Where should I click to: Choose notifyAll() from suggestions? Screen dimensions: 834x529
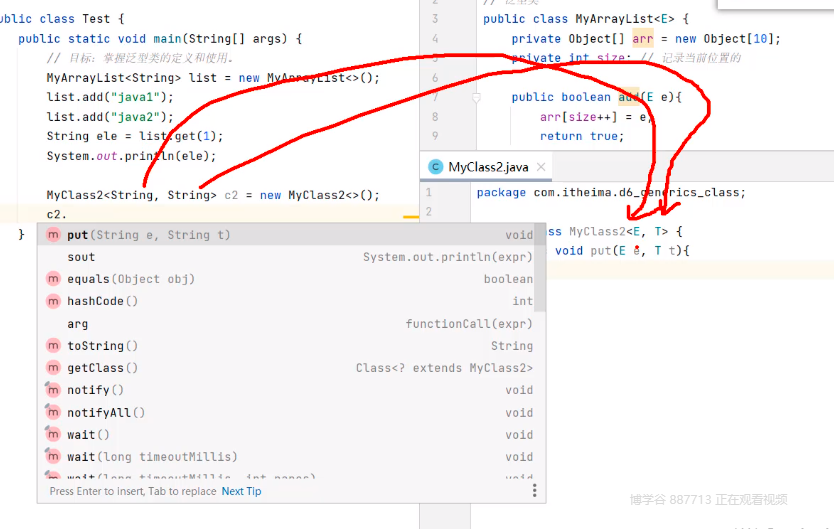pyautogui.click(x=286, y=413)
